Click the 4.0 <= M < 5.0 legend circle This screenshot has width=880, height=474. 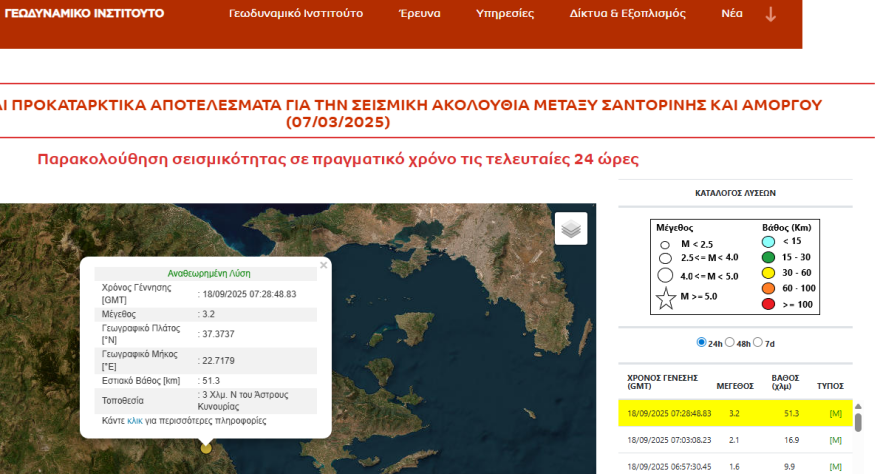[665, 275]
